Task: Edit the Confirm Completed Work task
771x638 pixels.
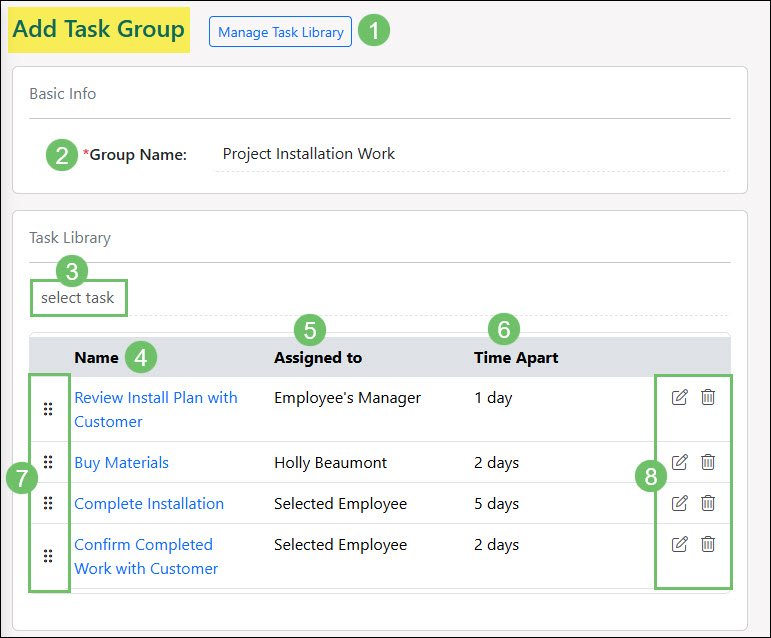Action: (680, 544)
